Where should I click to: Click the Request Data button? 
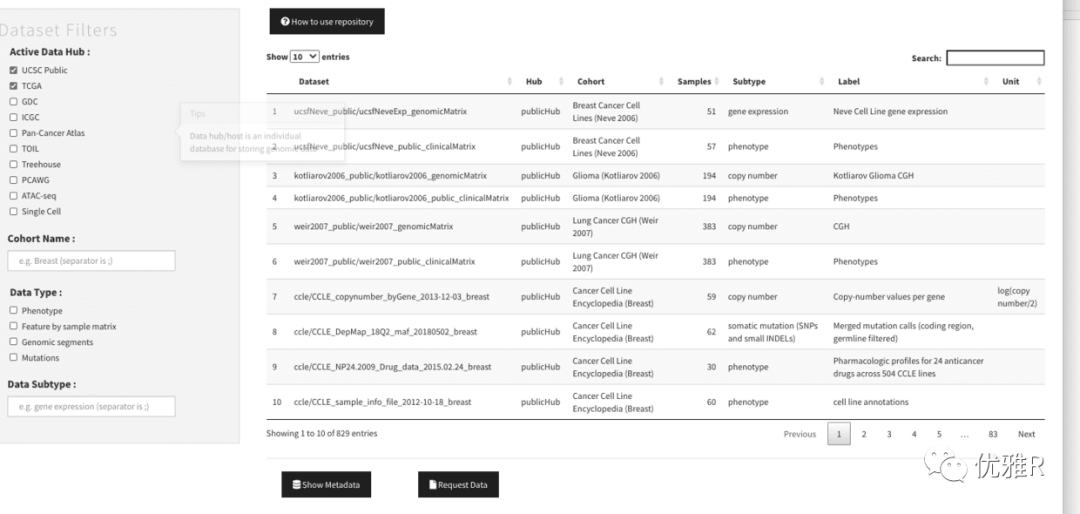[458, 484]
